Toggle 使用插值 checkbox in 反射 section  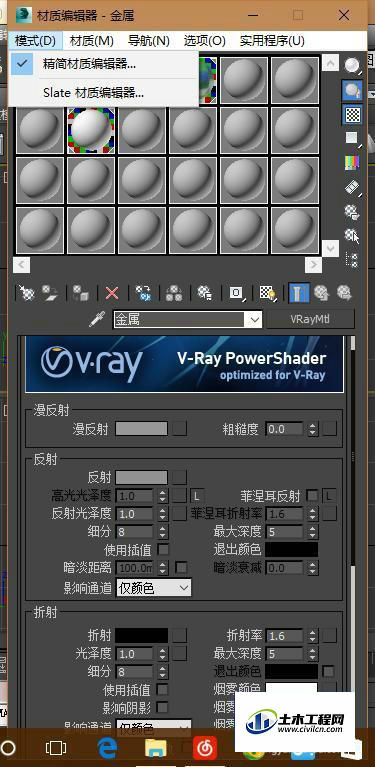[163, 549]
